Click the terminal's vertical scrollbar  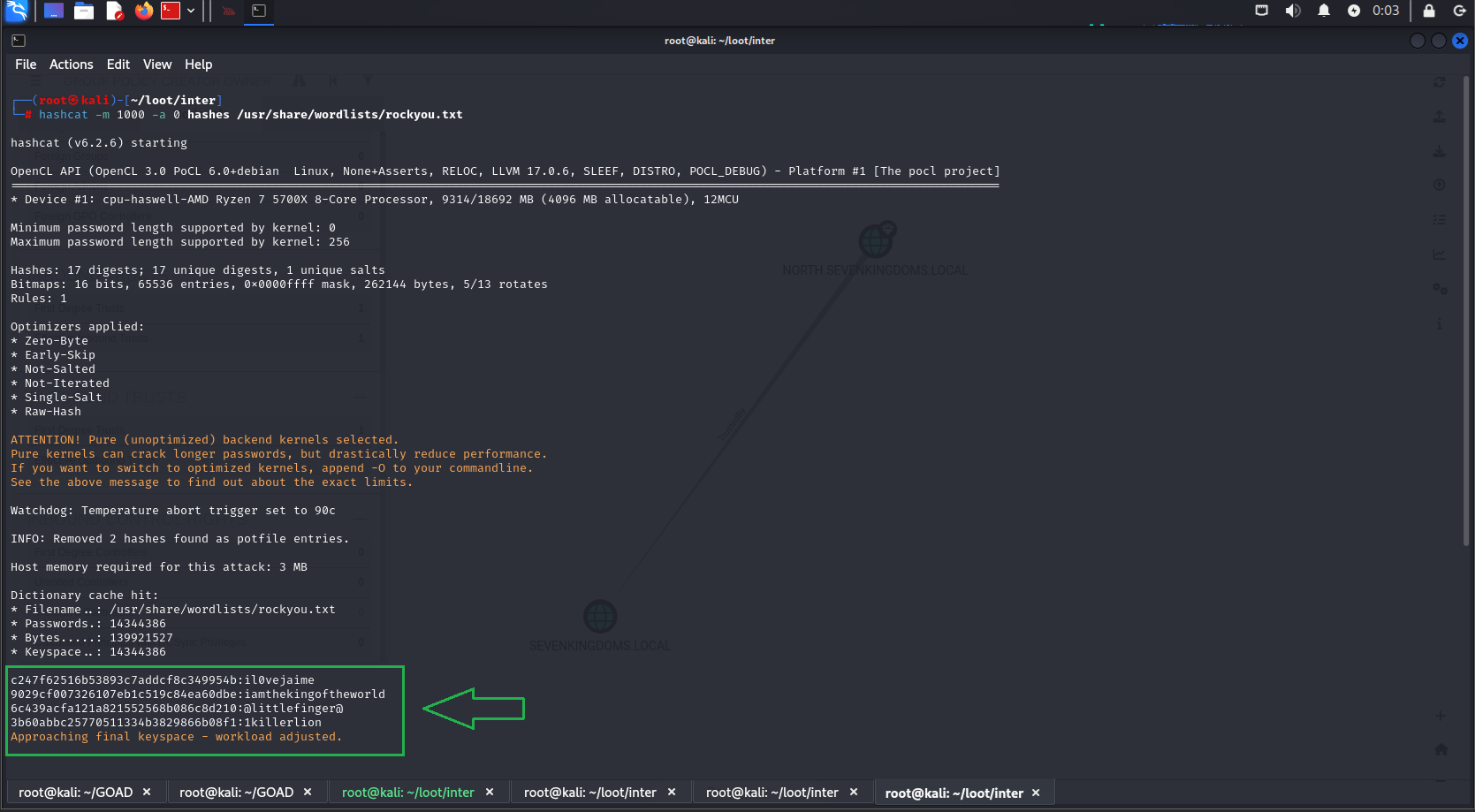1466,353
